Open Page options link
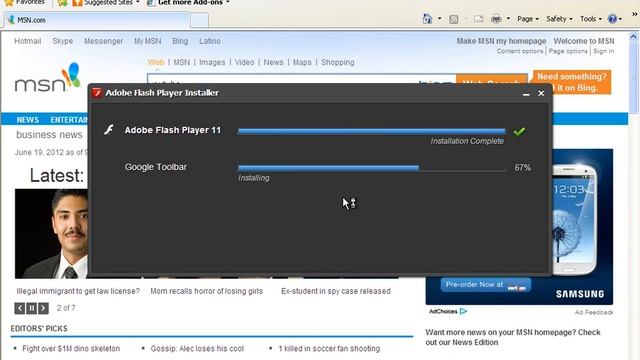Image resolution: width=640 pixels, height=360 pixels. (x=568, y=51)
